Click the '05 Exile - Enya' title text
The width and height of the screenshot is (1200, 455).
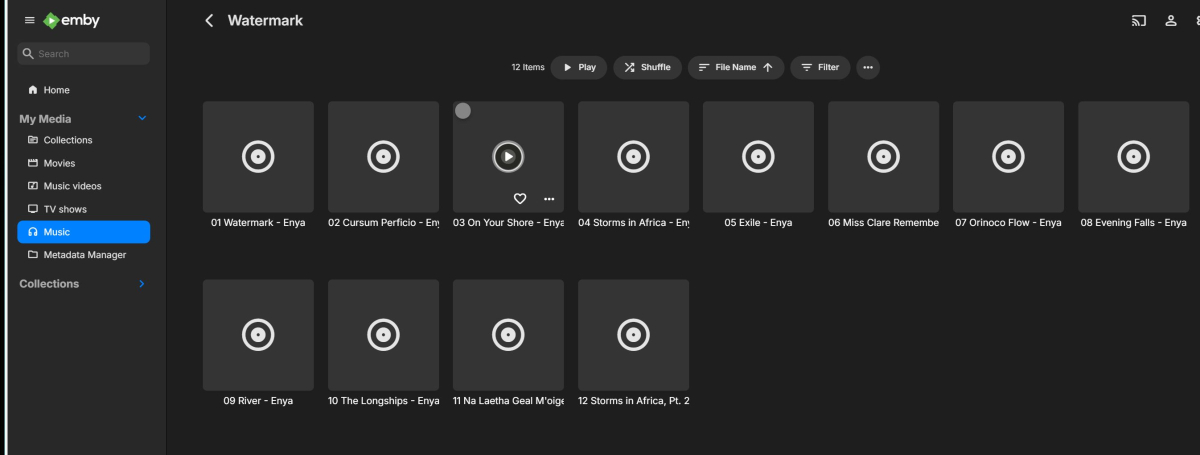tap(758, 223)
